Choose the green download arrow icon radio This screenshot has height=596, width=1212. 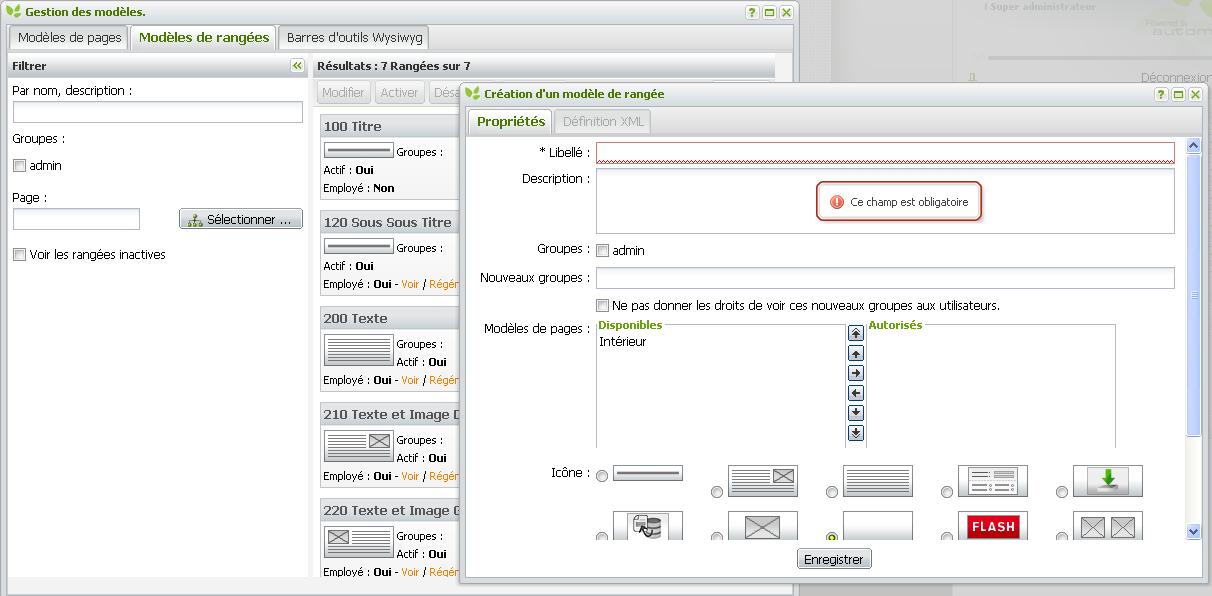1062,492
